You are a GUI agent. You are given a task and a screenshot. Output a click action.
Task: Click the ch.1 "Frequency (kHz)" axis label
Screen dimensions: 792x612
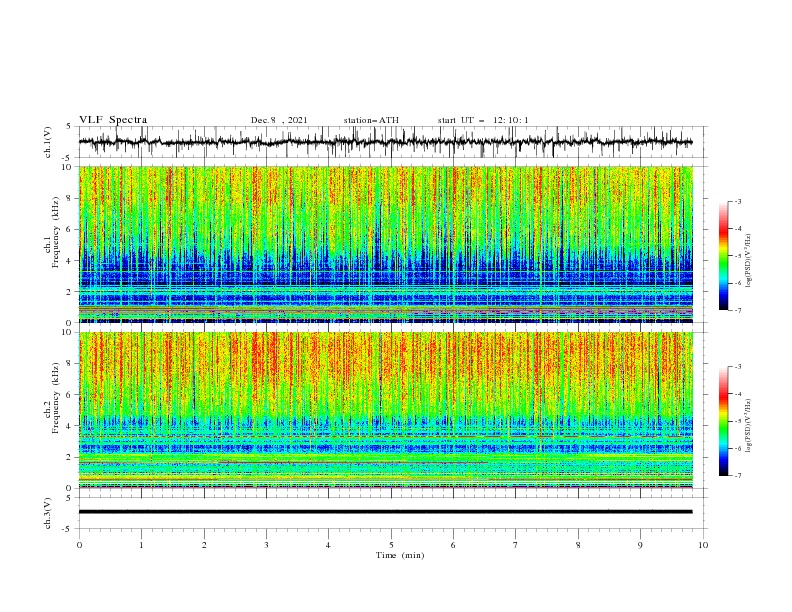pos(55,230)
